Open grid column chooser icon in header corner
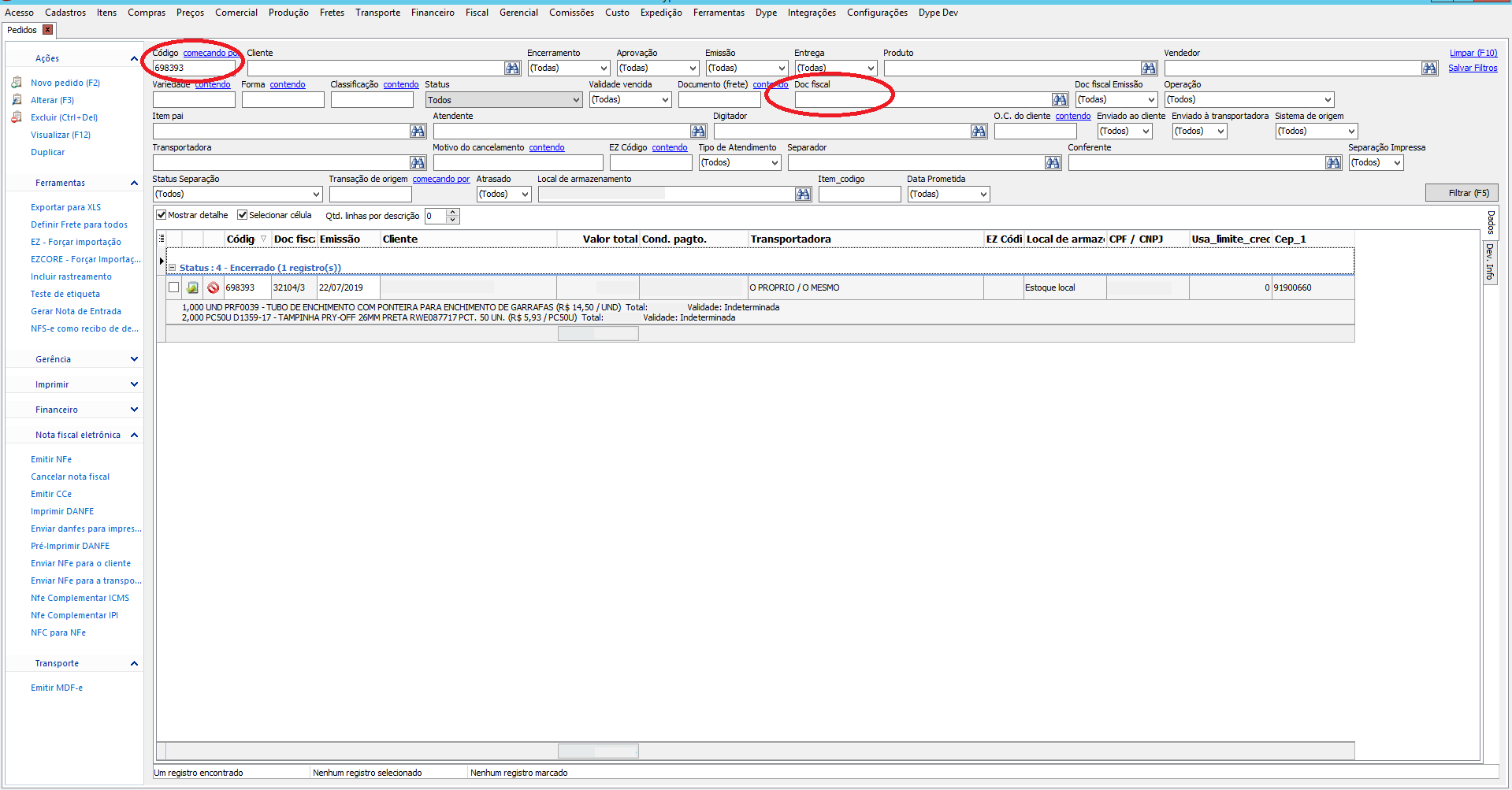The height and width of the screenshot is (790, 1512). click(x=162, y=239)
